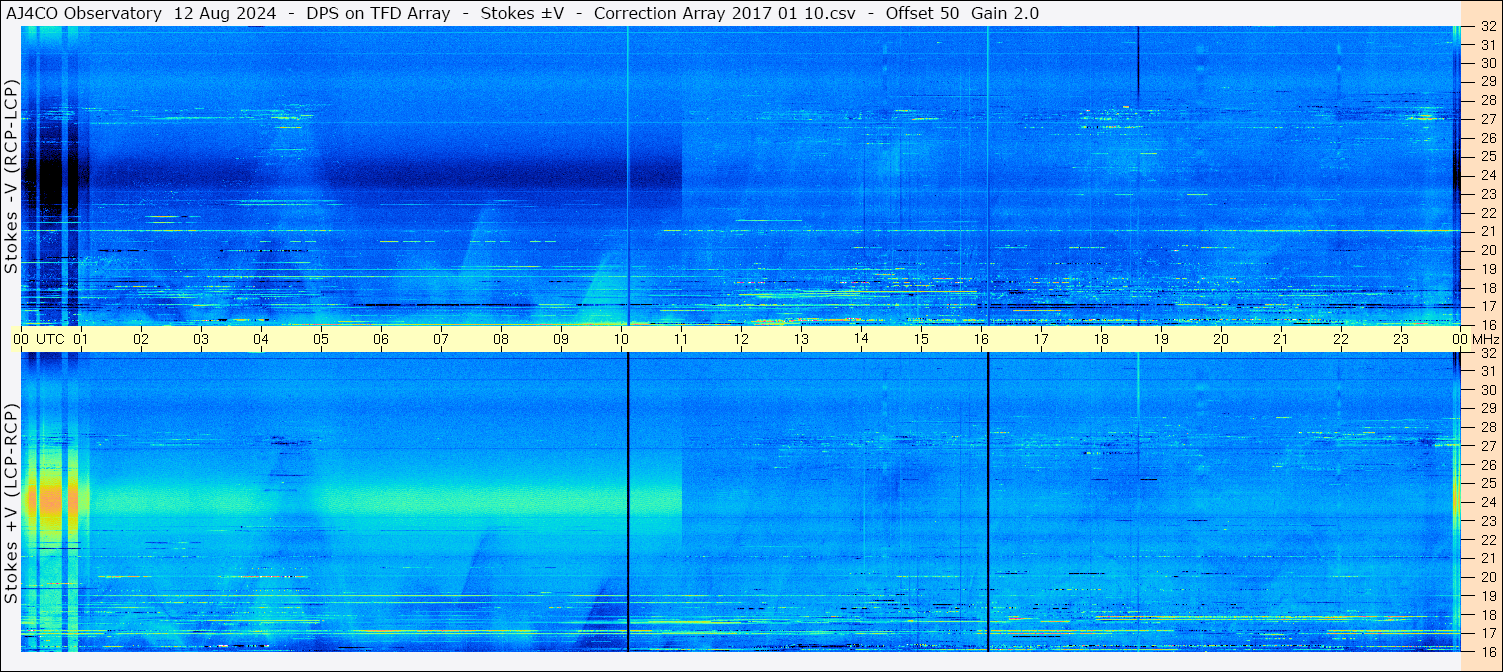
Task: Click 26 MHz label on Stokes -V panel
Action: [1487, 137]
